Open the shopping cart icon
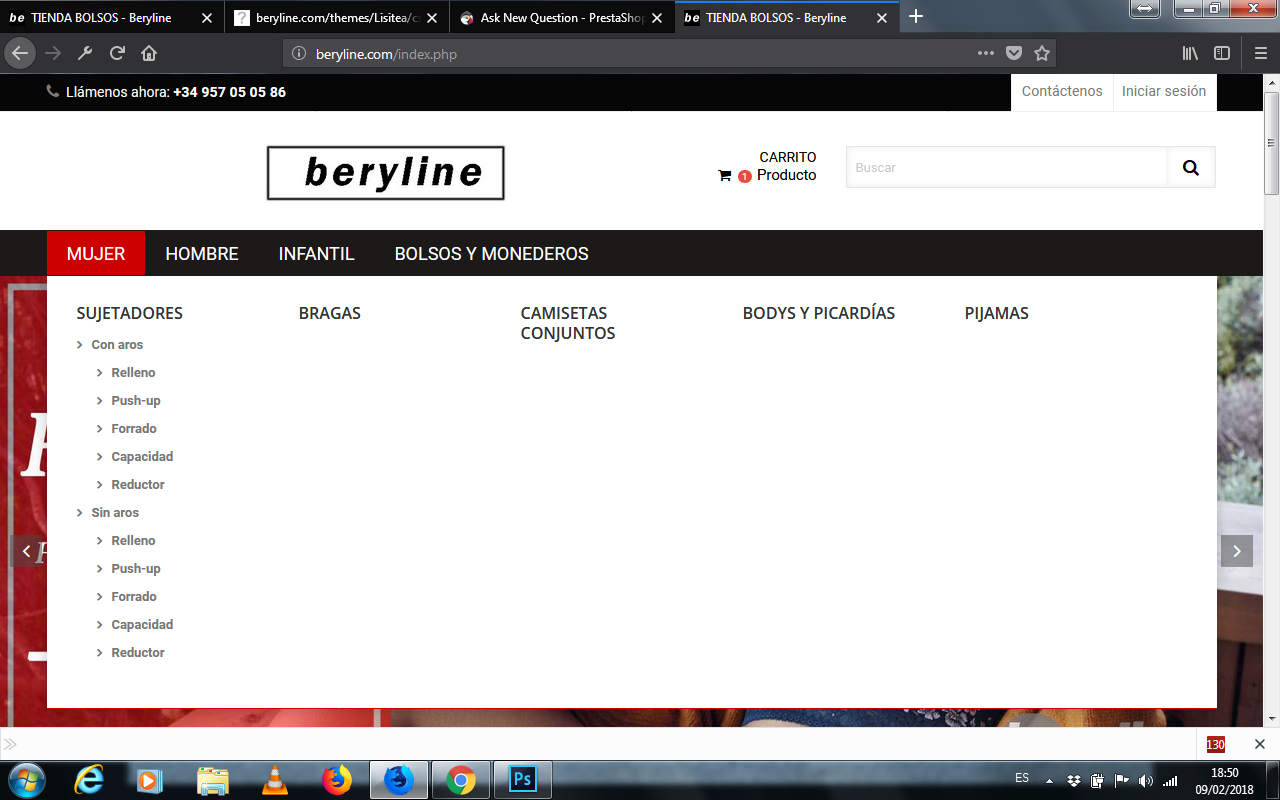The width and height of the screenshot is (1280, 800). 725,176
